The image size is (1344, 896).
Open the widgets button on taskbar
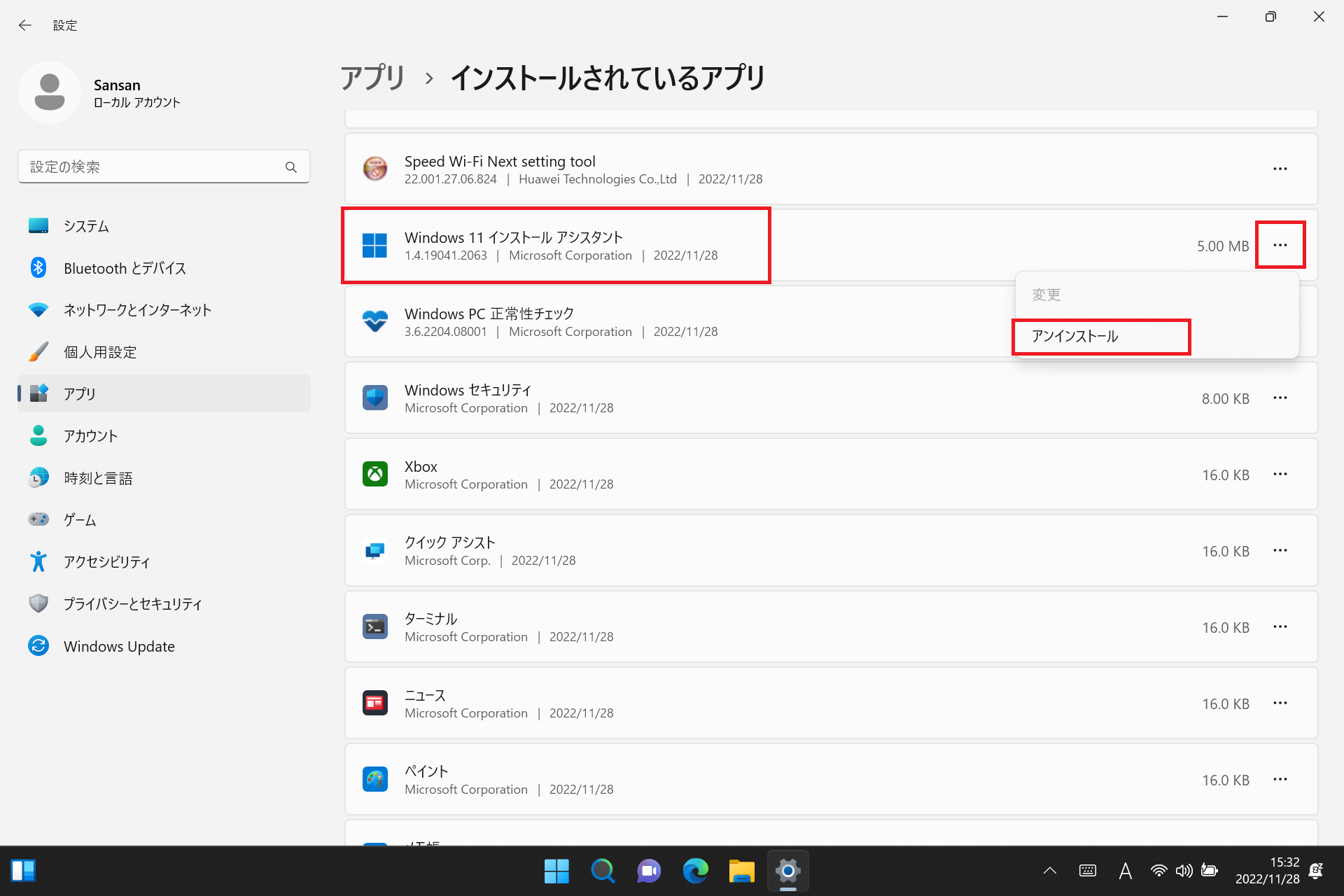[x=23, y=871]
